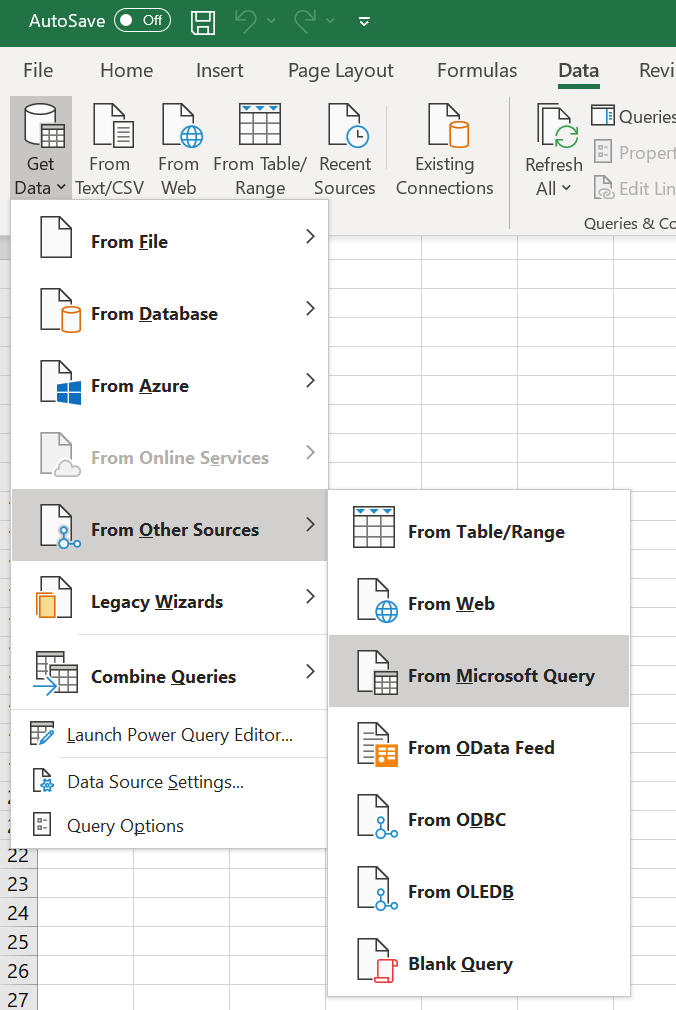Switch to the Home tab
Image resolution: width=676 pixels, height=1010 pixels.
coord(126,70)
